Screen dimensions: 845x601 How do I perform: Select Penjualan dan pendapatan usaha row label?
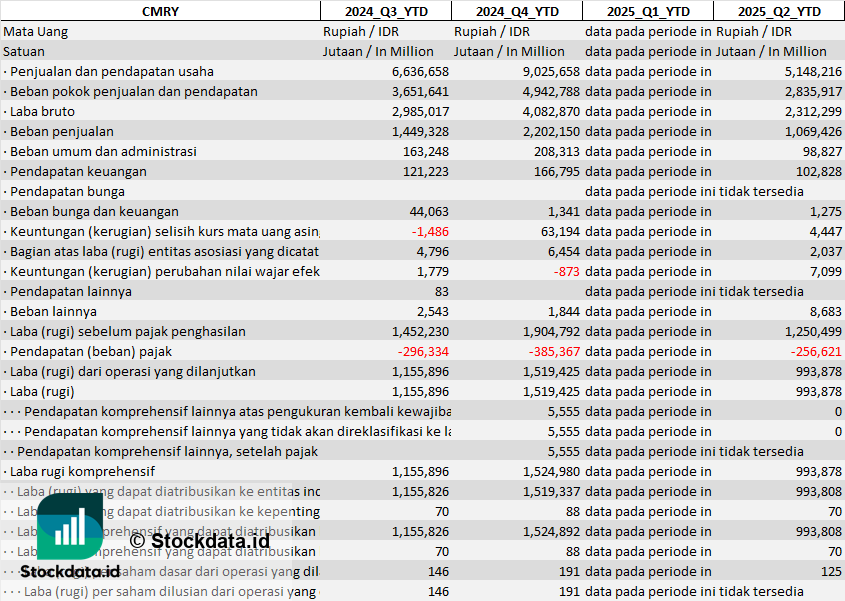click(109, 72)
